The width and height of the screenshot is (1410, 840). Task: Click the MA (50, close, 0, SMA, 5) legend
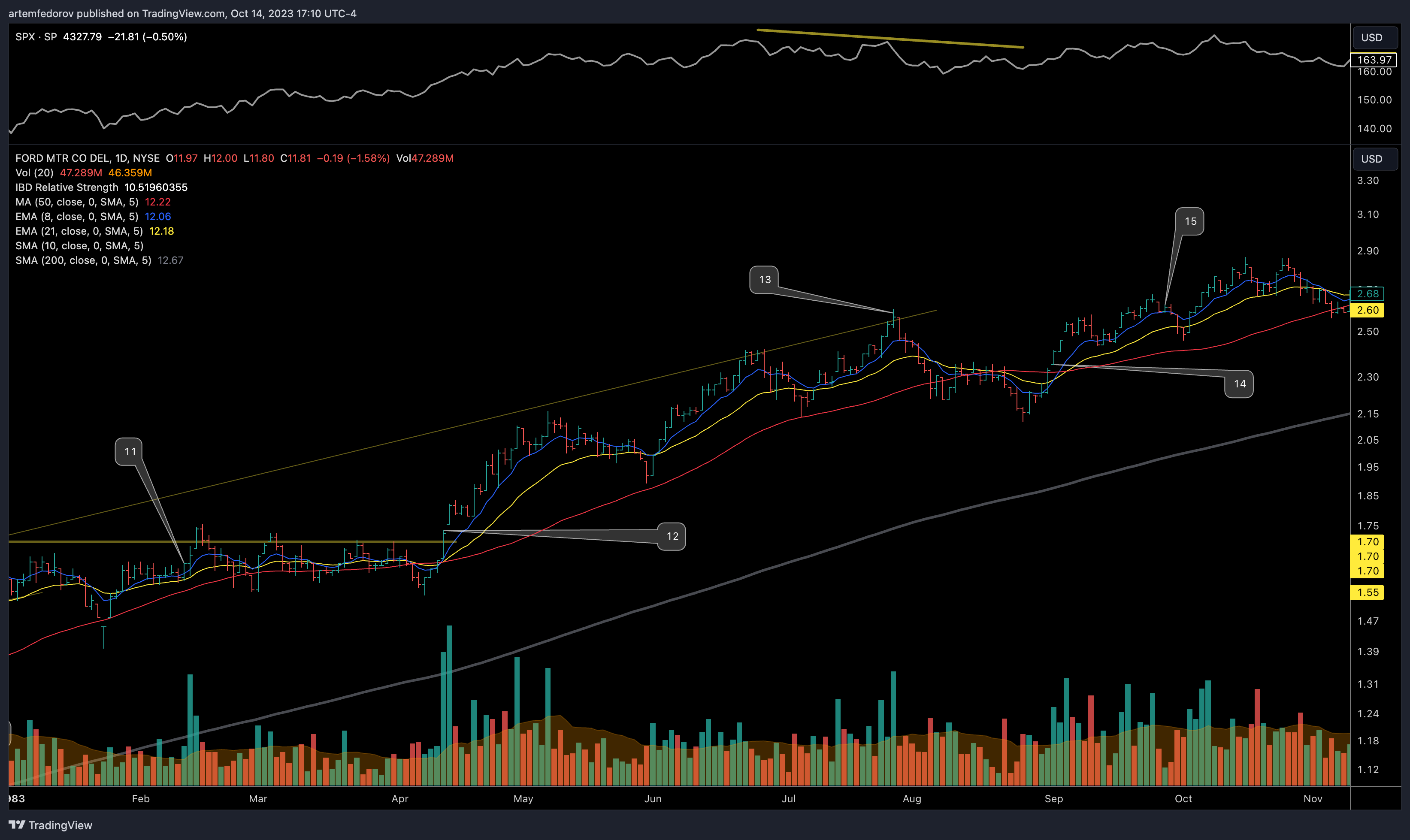[77, 202]
